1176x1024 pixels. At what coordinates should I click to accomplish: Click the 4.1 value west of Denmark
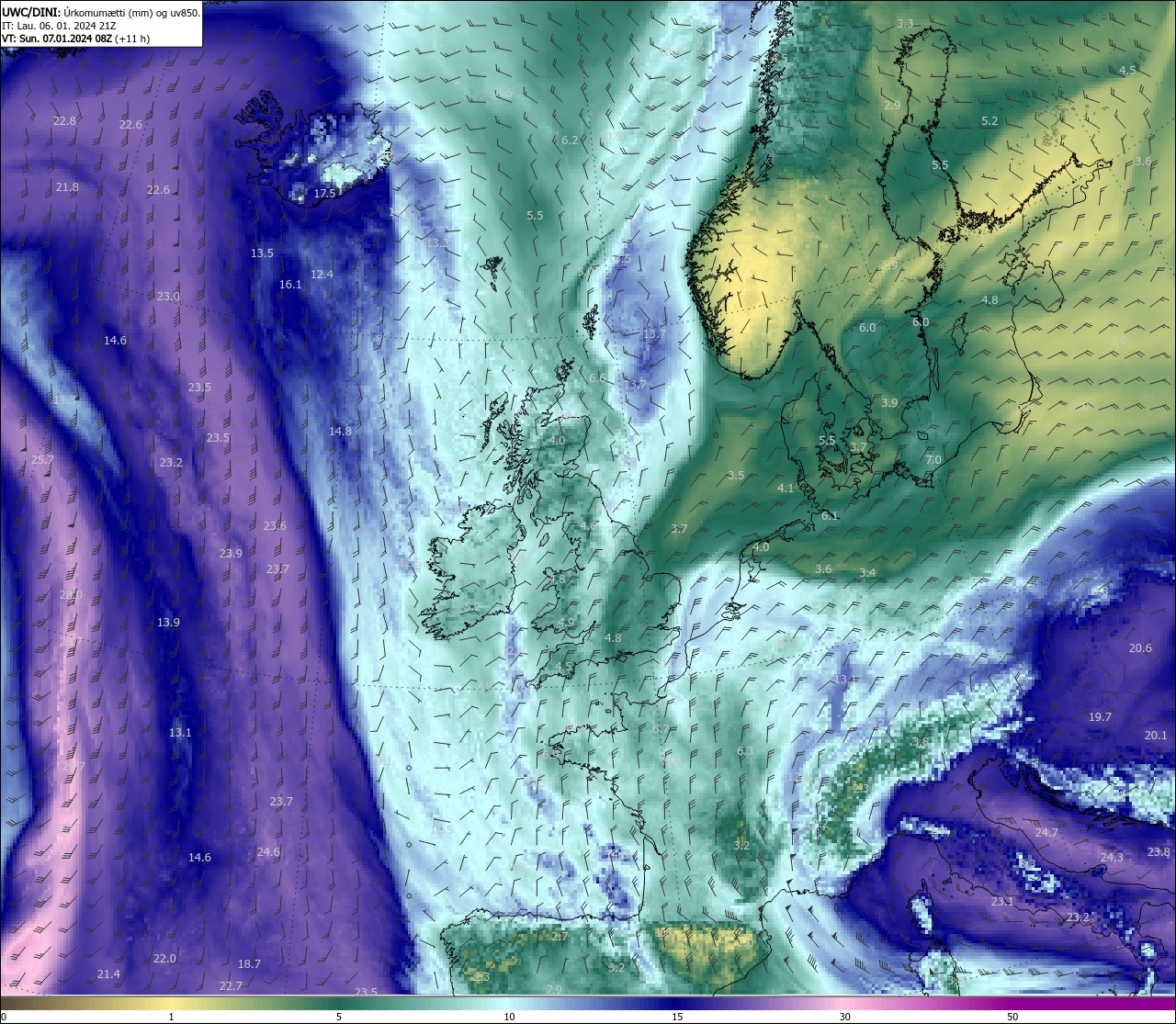click(786, 488)
